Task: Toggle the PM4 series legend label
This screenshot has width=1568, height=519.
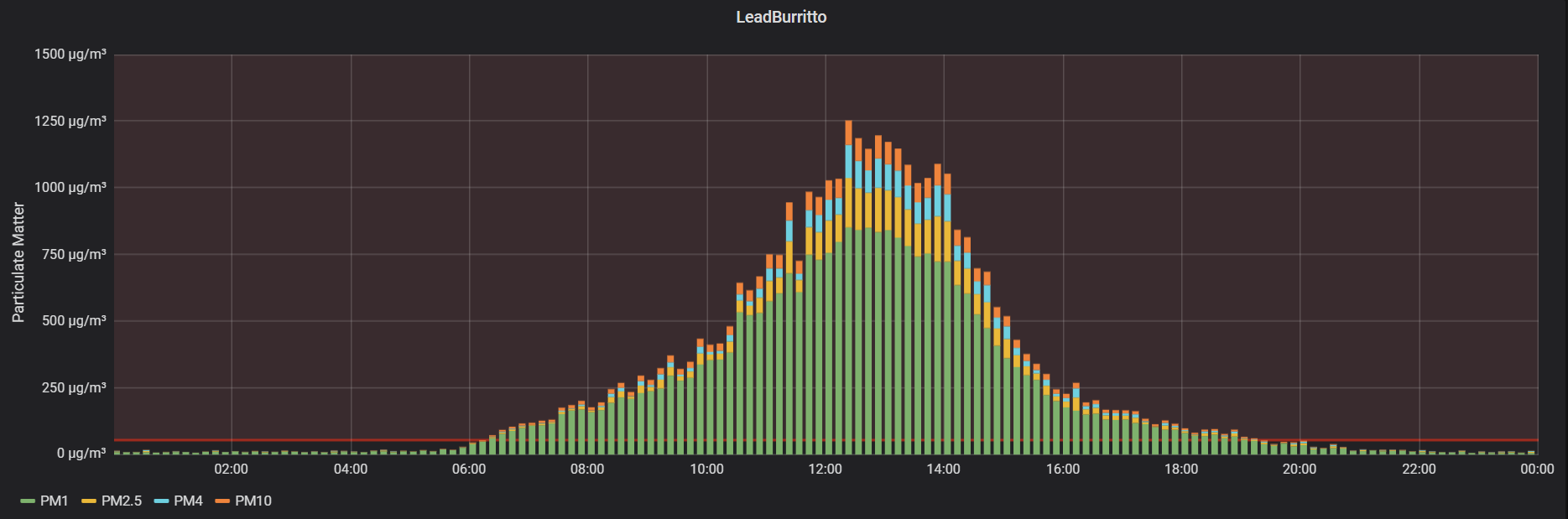Action: (x=189, y=501)
